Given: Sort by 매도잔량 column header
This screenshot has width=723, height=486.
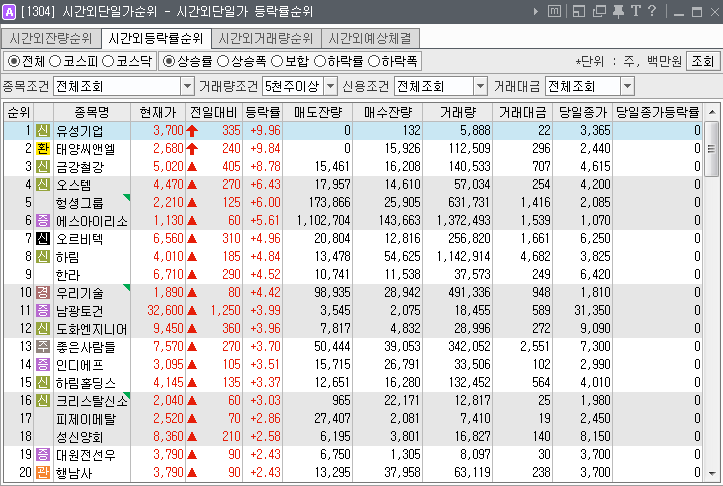Looking at the screenshot, I should (x=318, y=112).
